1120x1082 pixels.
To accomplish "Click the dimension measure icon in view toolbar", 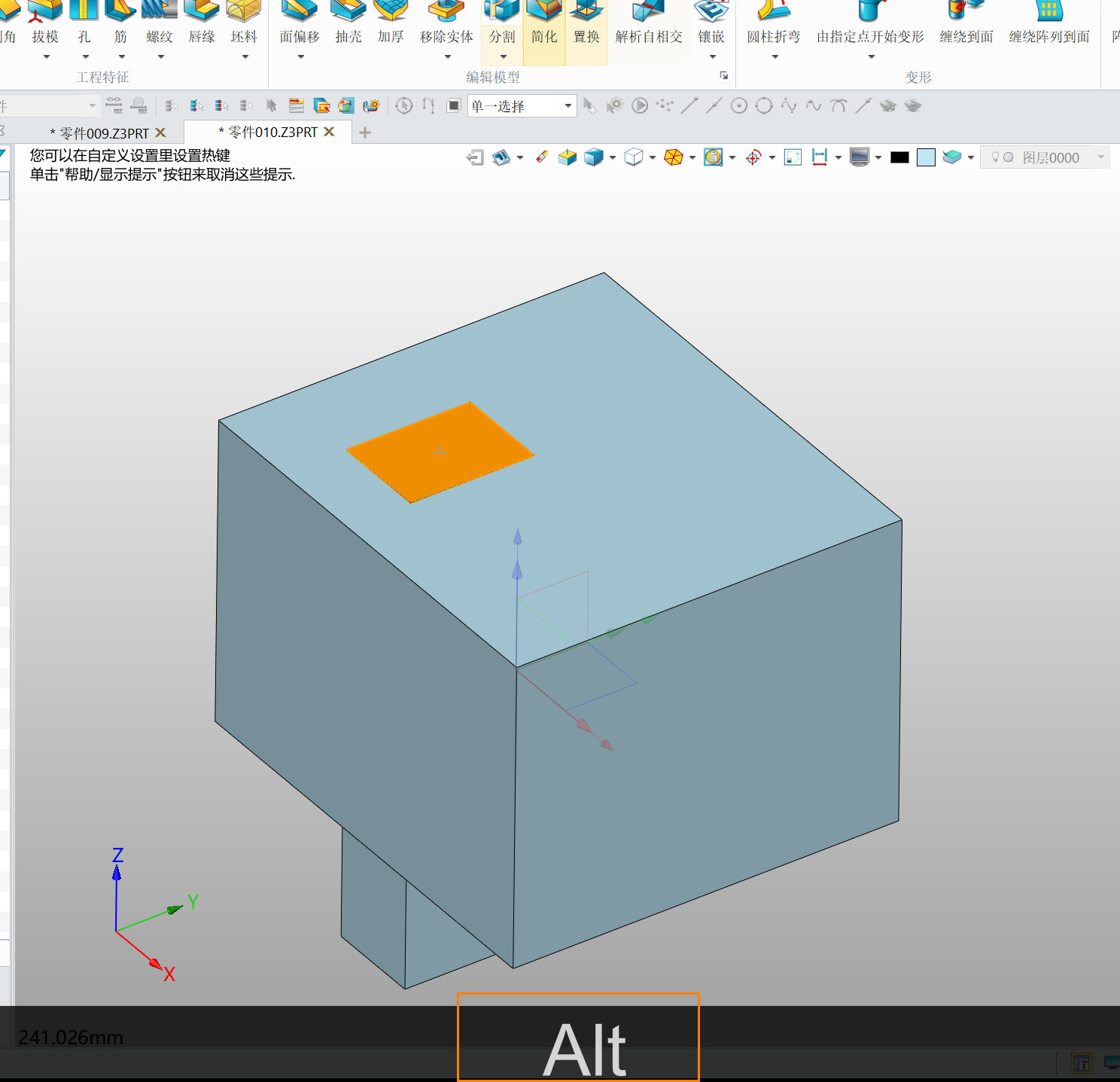I will click(820, 157).
